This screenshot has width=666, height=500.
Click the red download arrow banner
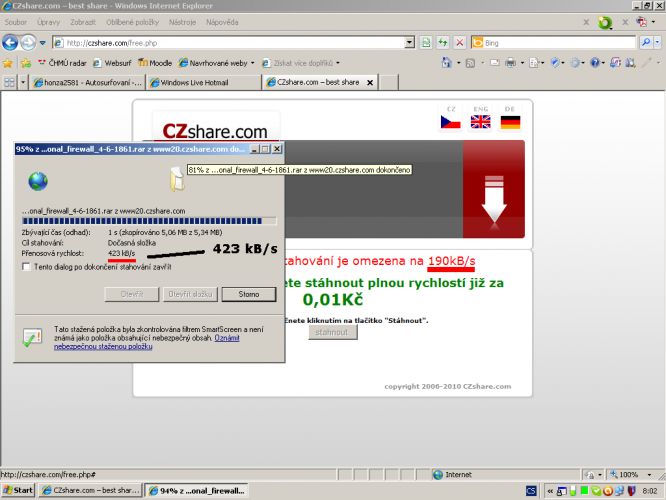[494, 189]
